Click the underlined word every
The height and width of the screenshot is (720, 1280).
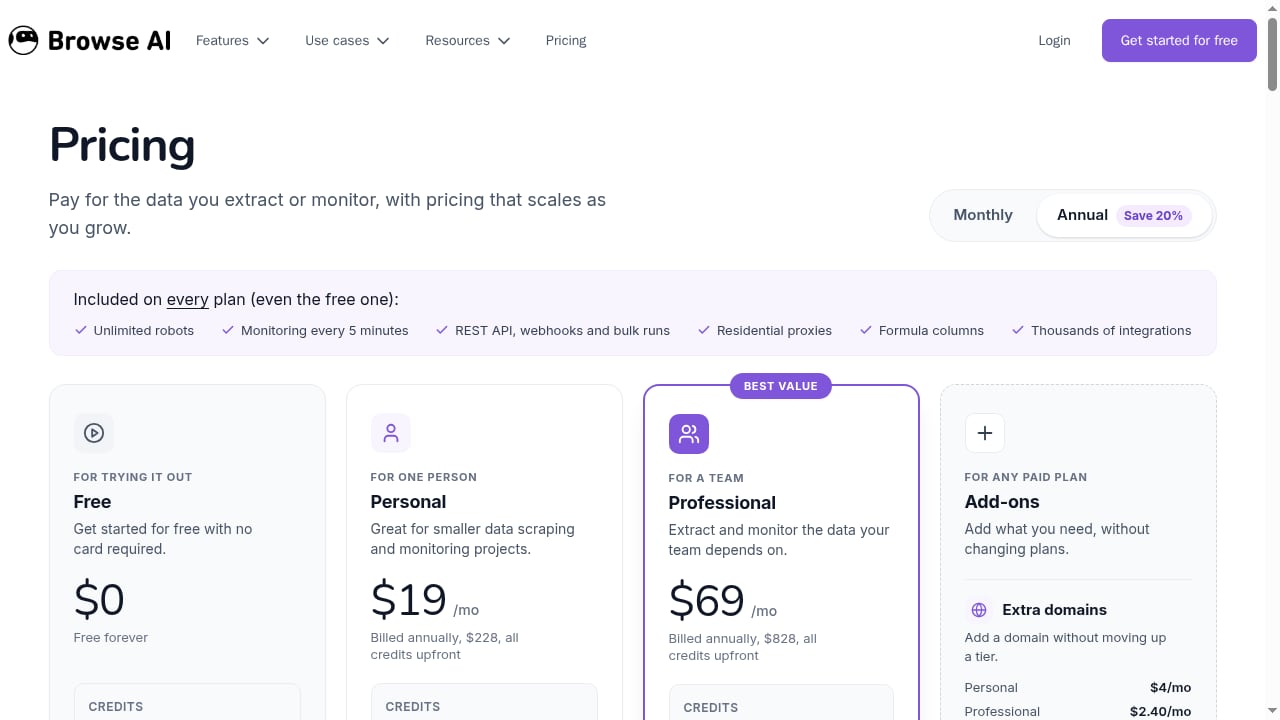(x=188, y=299)
